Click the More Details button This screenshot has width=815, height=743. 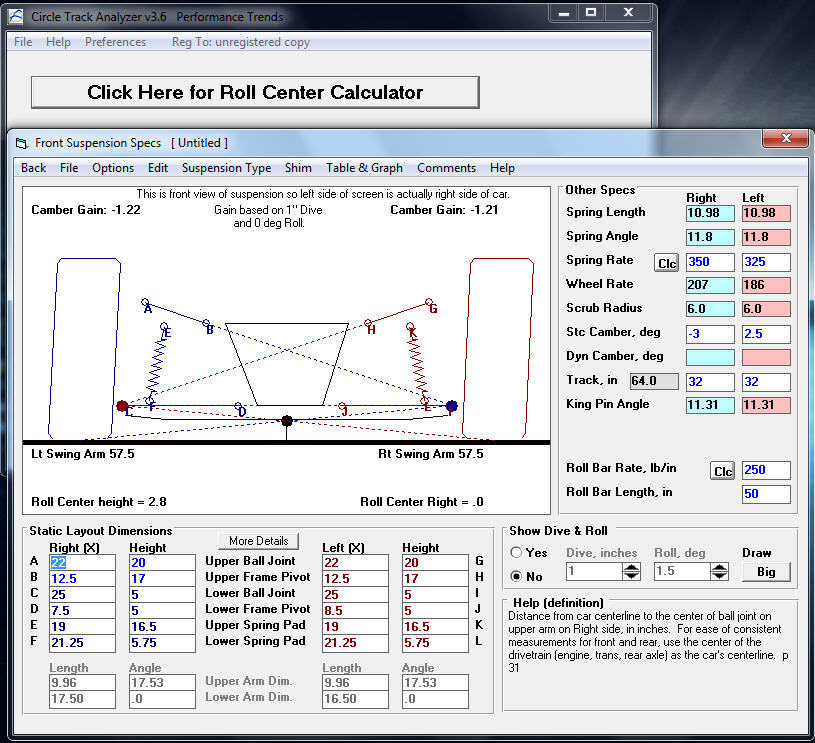click(x=258, y=541)
